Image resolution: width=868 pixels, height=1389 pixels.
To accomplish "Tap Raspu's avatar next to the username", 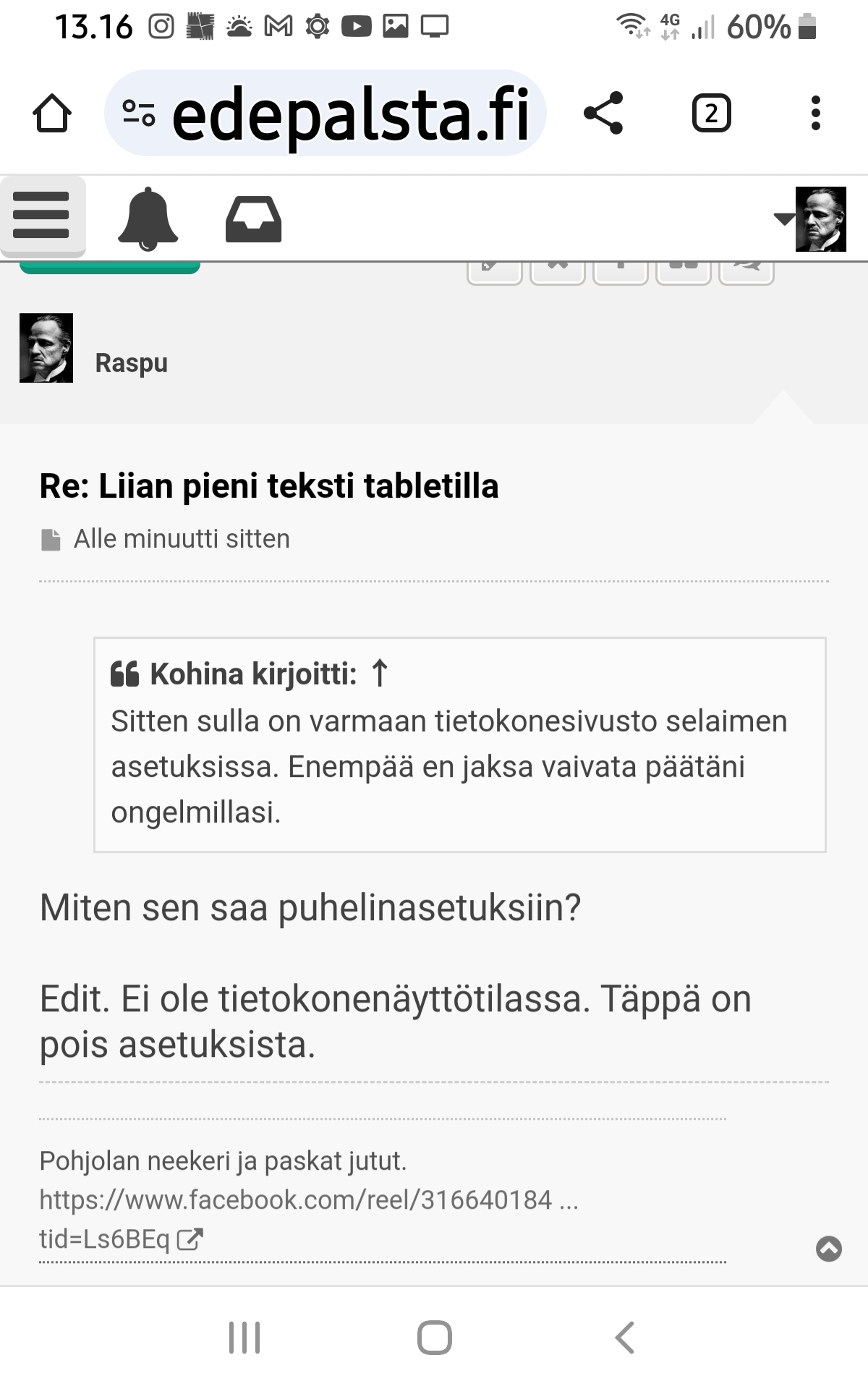I will (x=46, y=348).
